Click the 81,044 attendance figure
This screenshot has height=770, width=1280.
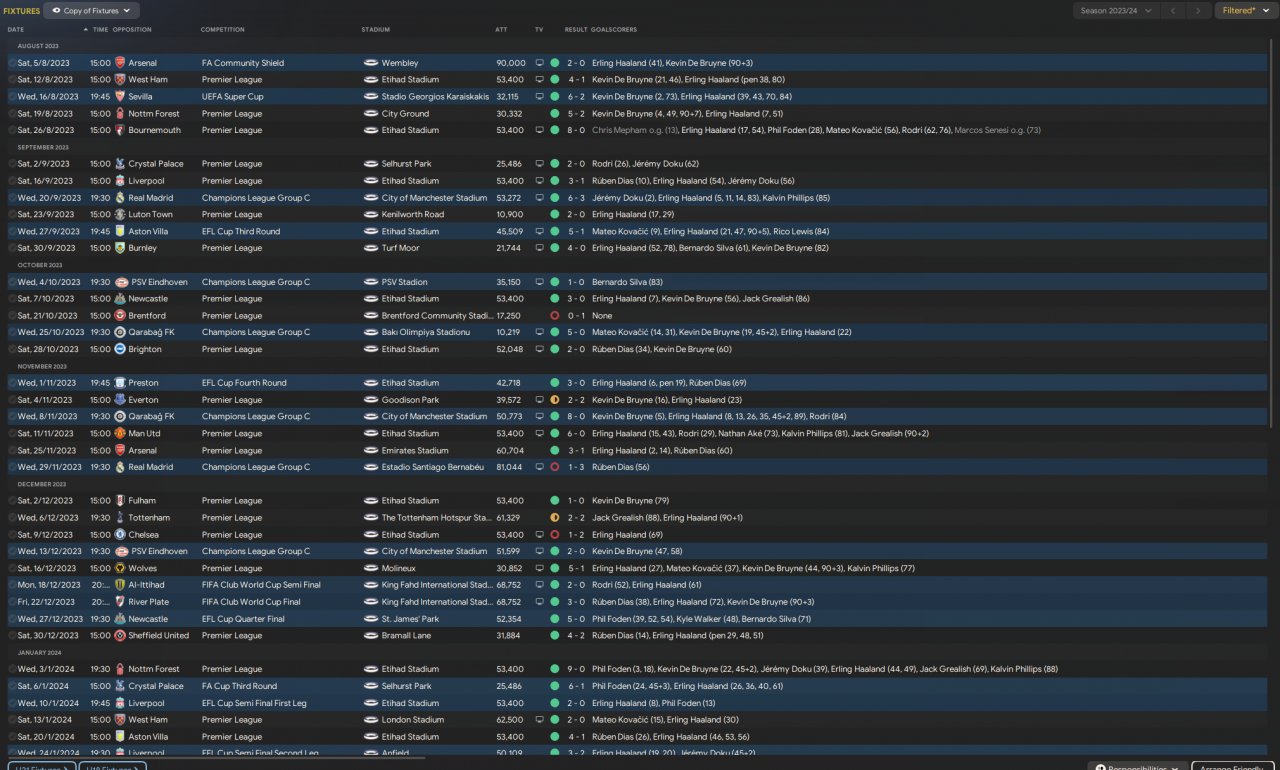pos(510,467)
